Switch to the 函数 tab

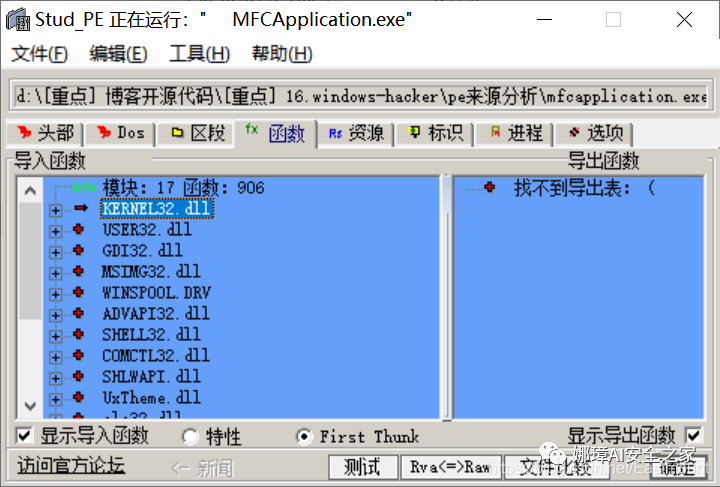[x=276, y=134]
